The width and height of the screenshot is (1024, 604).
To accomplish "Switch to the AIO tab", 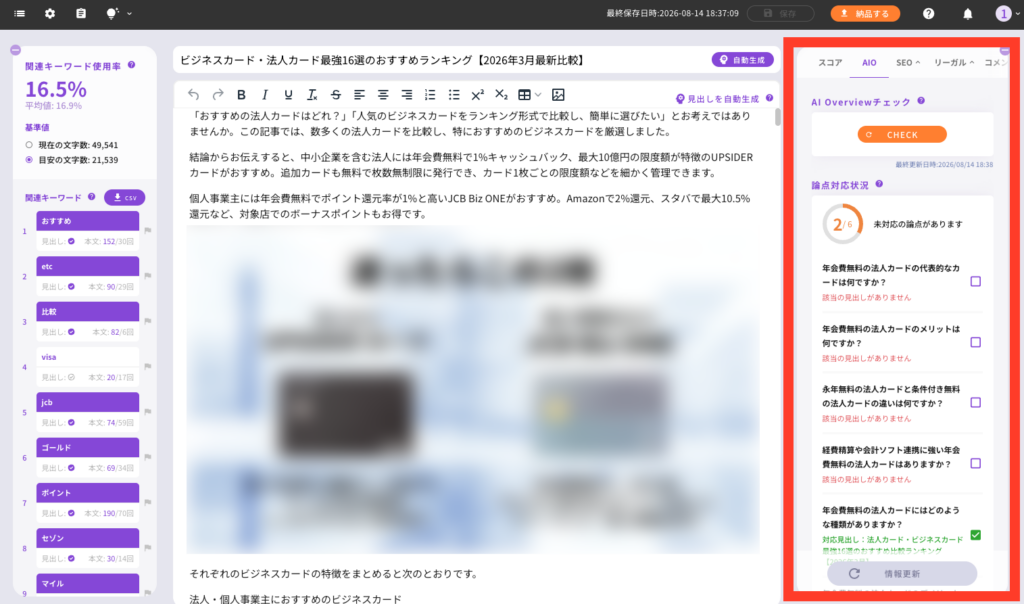I will (869, 63).
